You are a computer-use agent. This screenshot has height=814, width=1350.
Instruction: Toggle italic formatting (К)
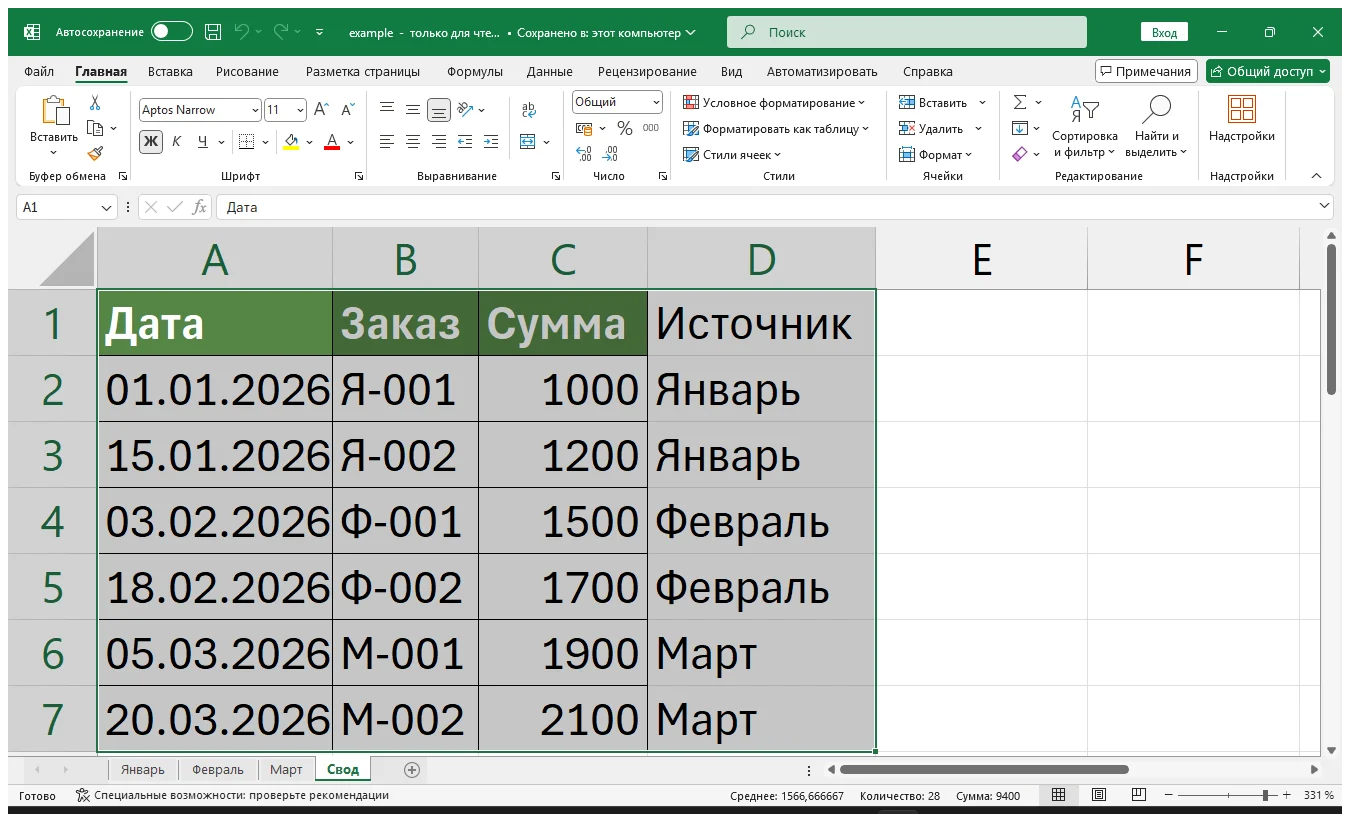[177, 141]
